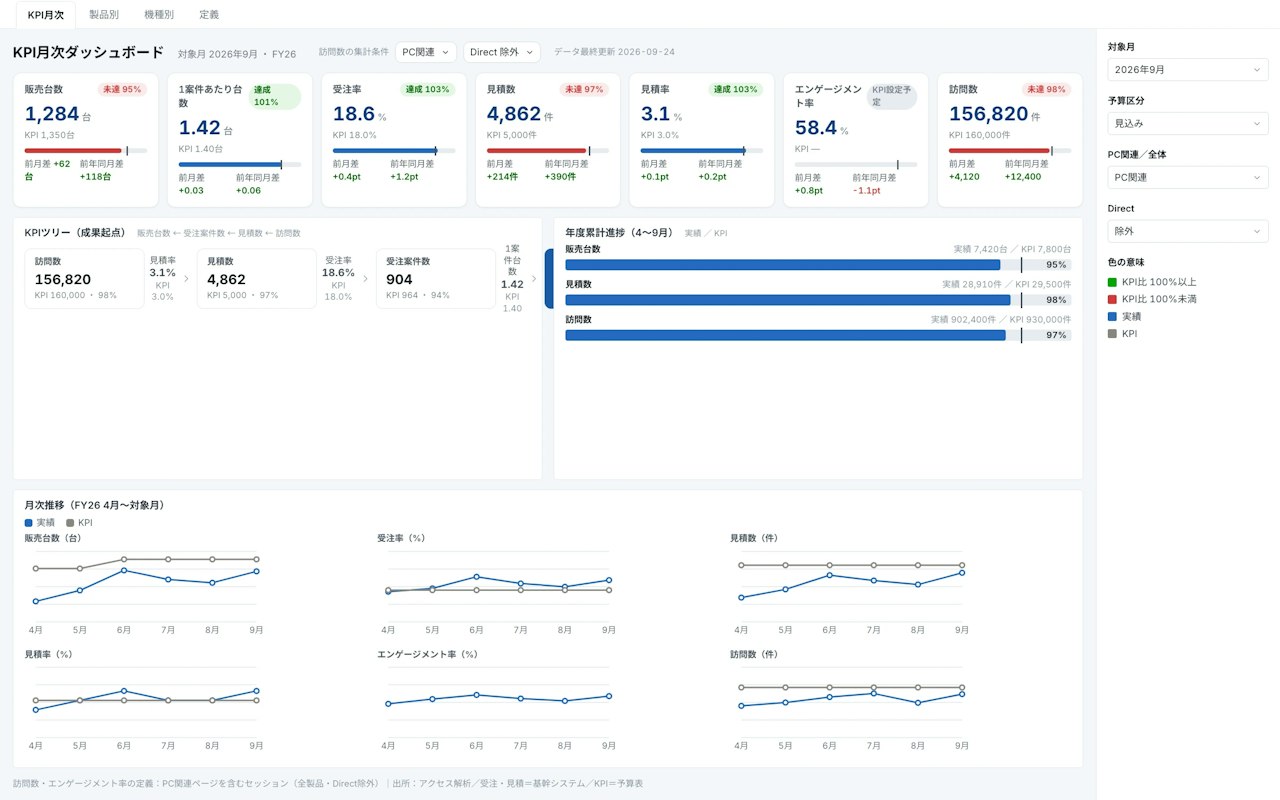Open the 定義 tab
Viewport: 1280px width, 800px height.
(209, 15)
